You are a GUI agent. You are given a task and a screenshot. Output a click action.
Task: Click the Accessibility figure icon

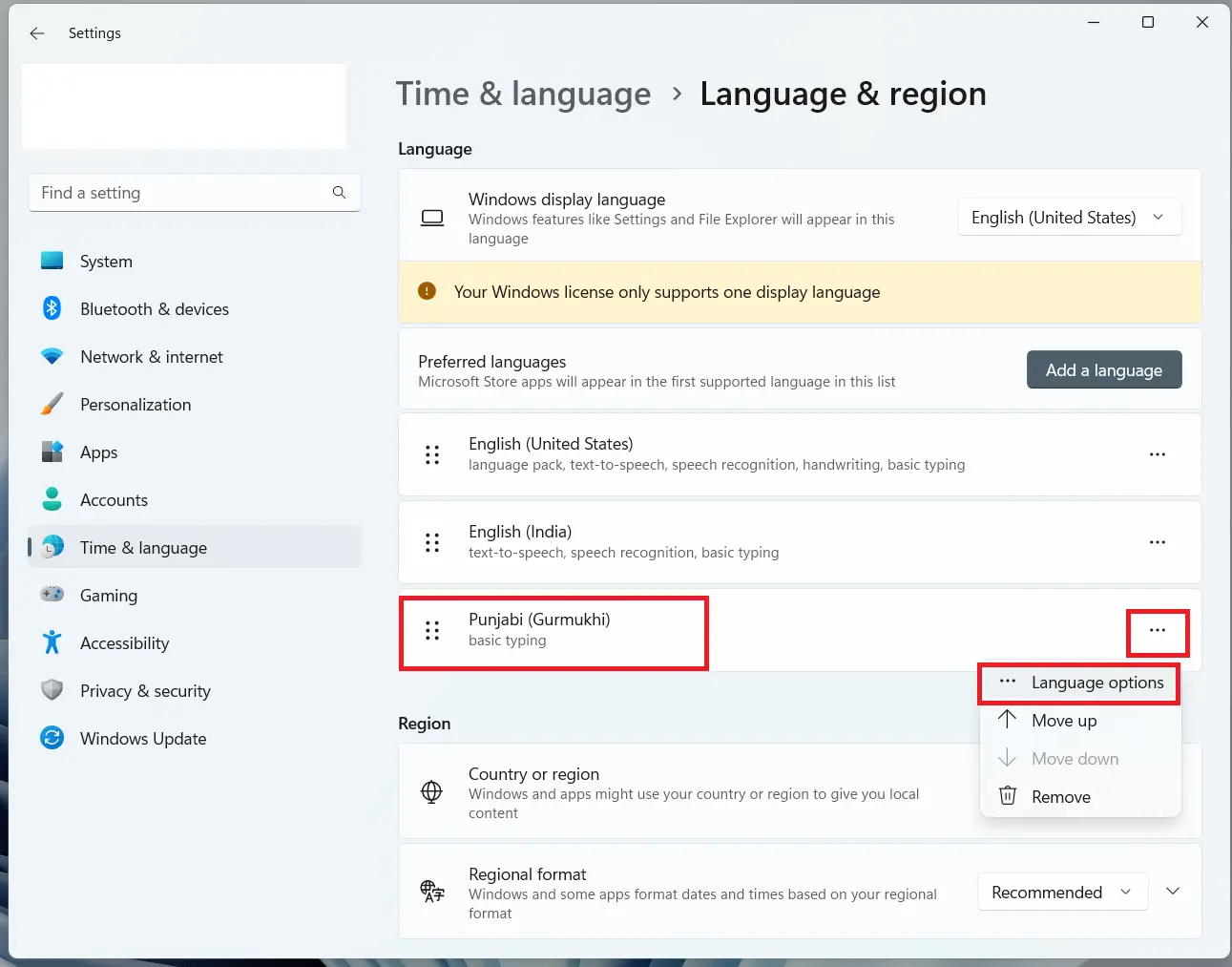[x=52, y=642]
